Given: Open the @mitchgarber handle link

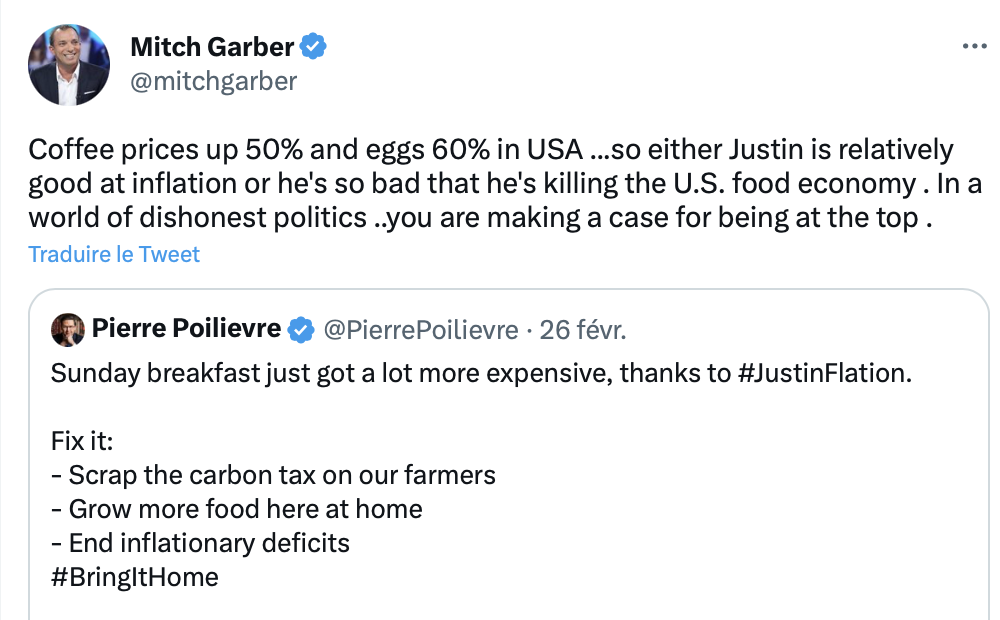Looking at the screenshot, I should (214, 81).
